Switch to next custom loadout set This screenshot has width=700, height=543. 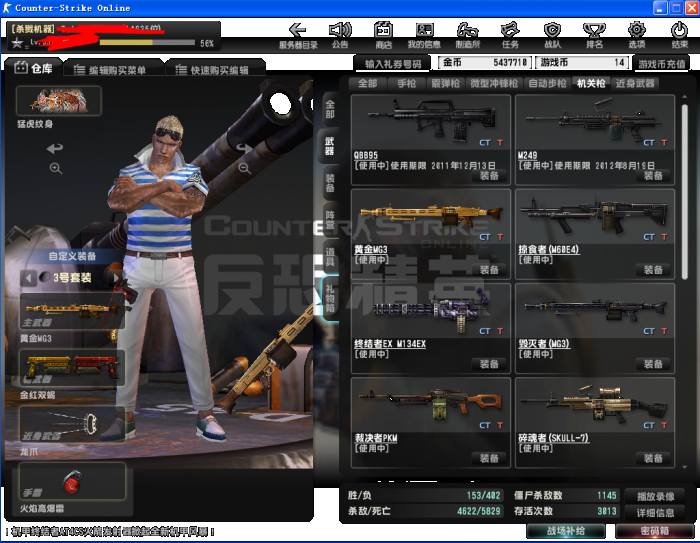(x=117, y=278)
